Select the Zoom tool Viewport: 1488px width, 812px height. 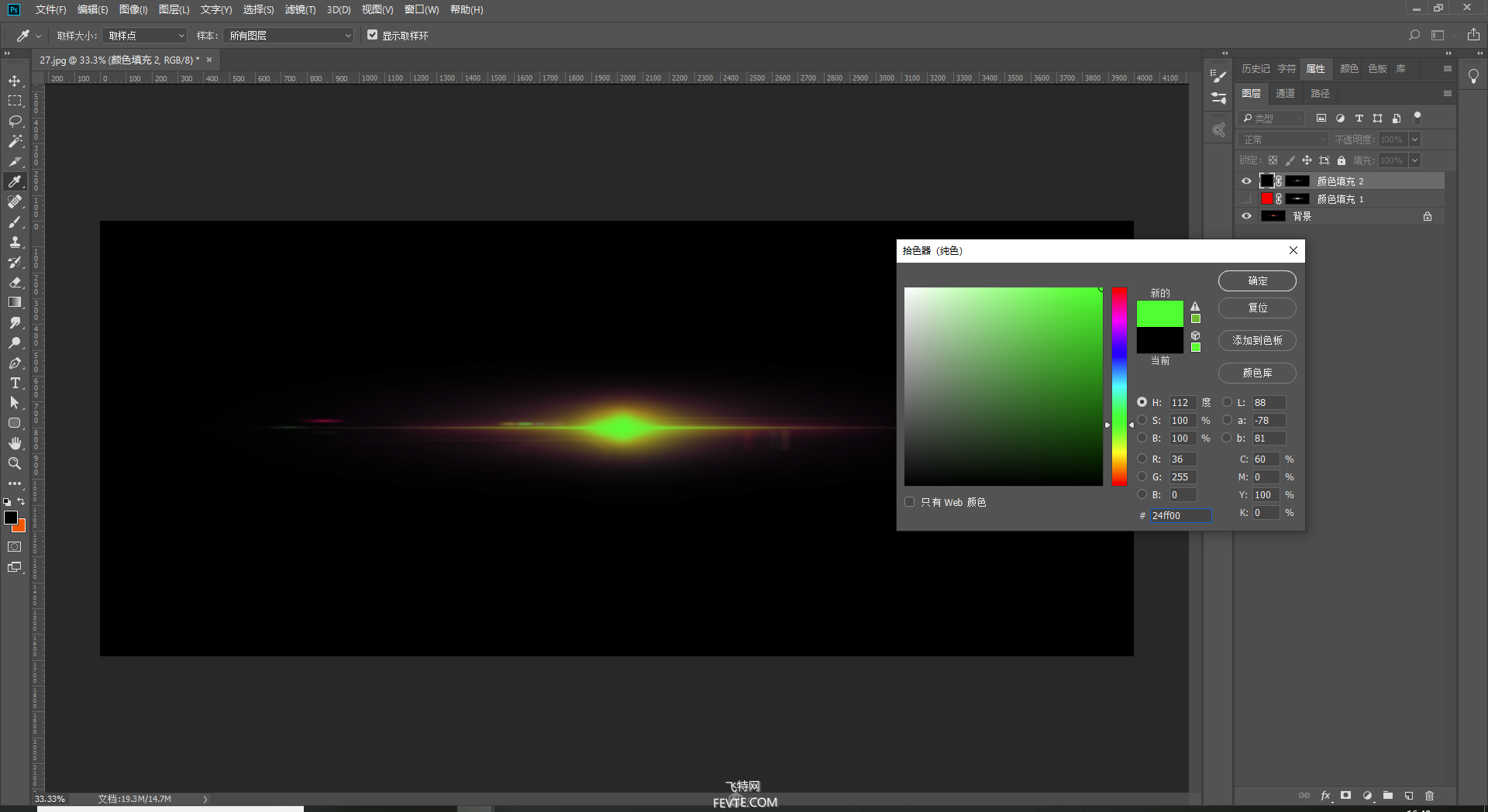click(x=15, y=463)
